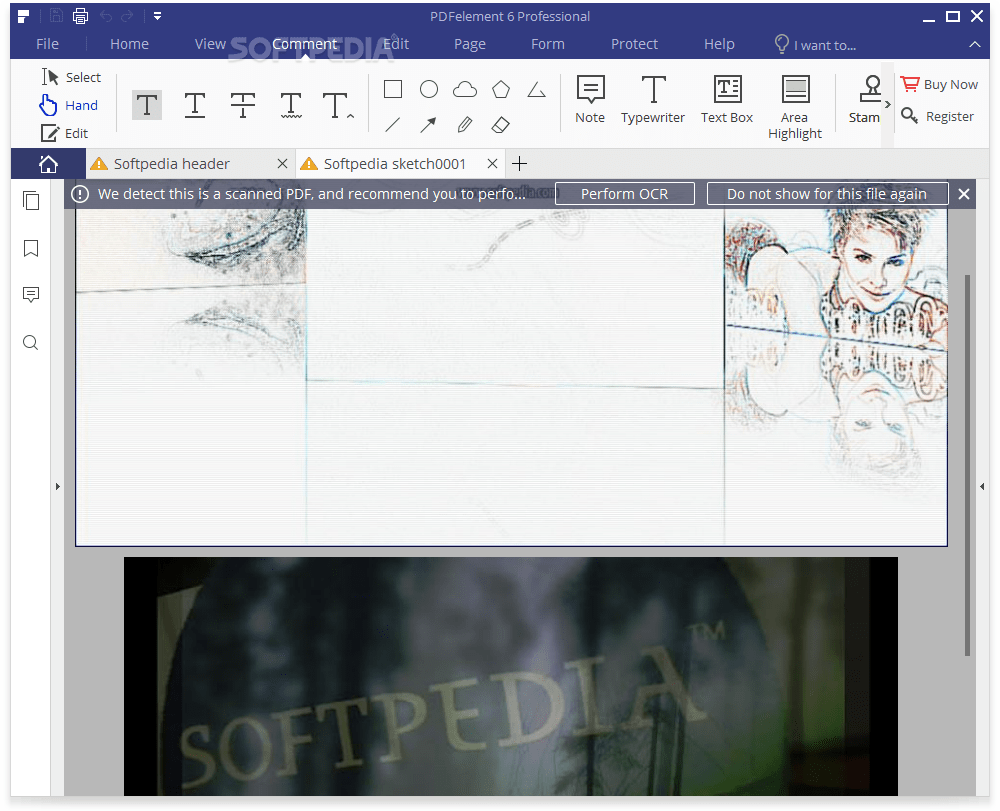This screenshot has width=1000, height=811.
Task: Switch to the Help ribbon tab
Action: 719,44
